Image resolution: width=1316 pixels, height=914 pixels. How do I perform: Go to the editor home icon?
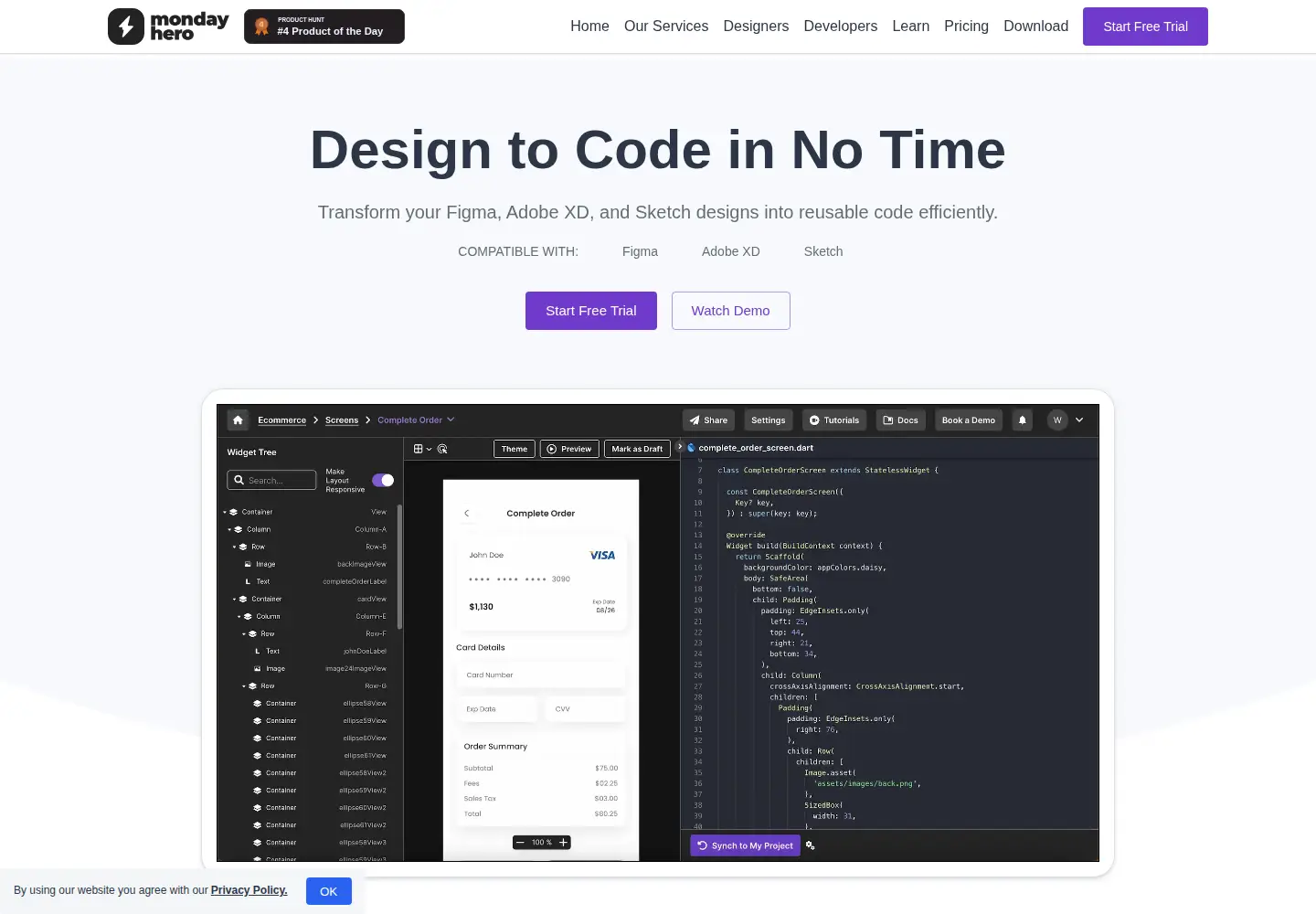(238, 420)
